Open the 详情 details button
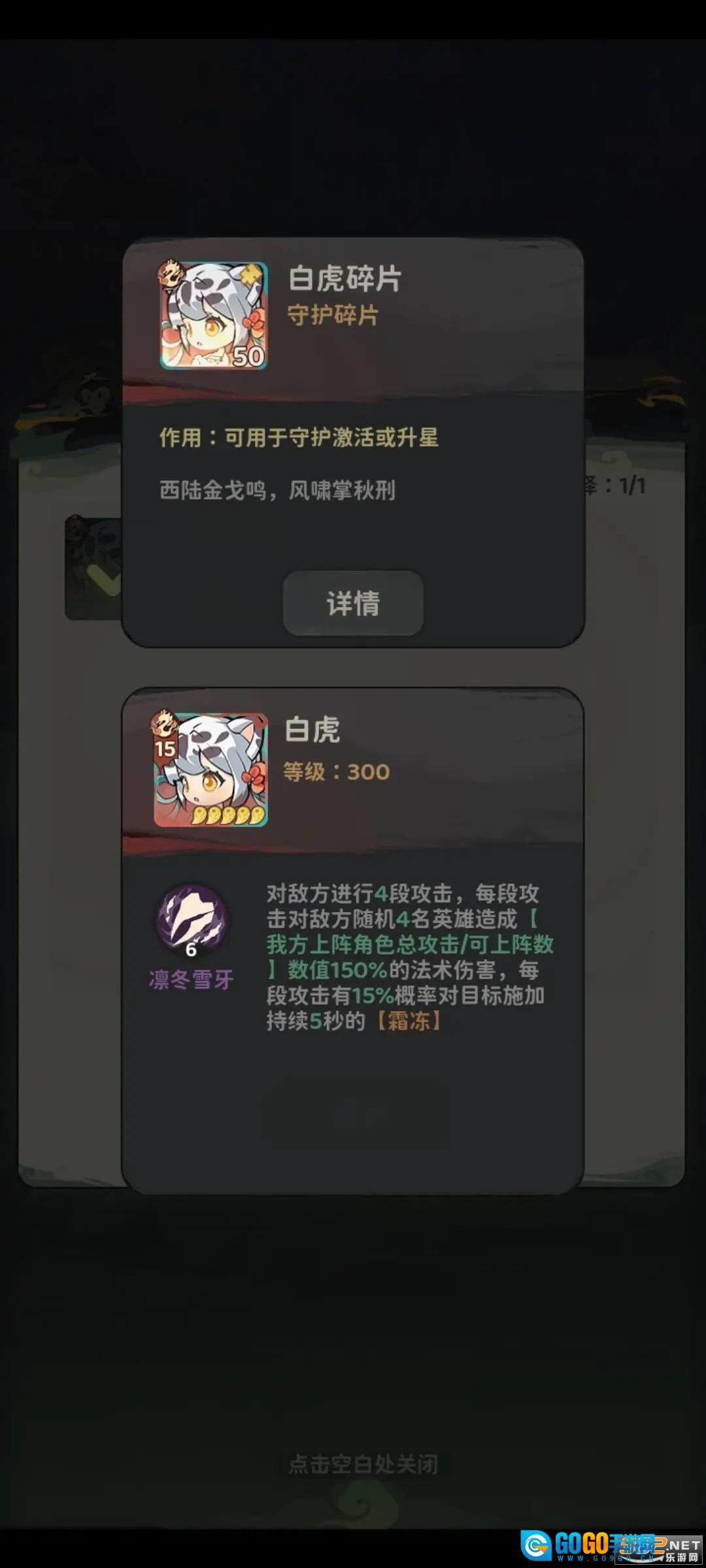 (353, 603)
